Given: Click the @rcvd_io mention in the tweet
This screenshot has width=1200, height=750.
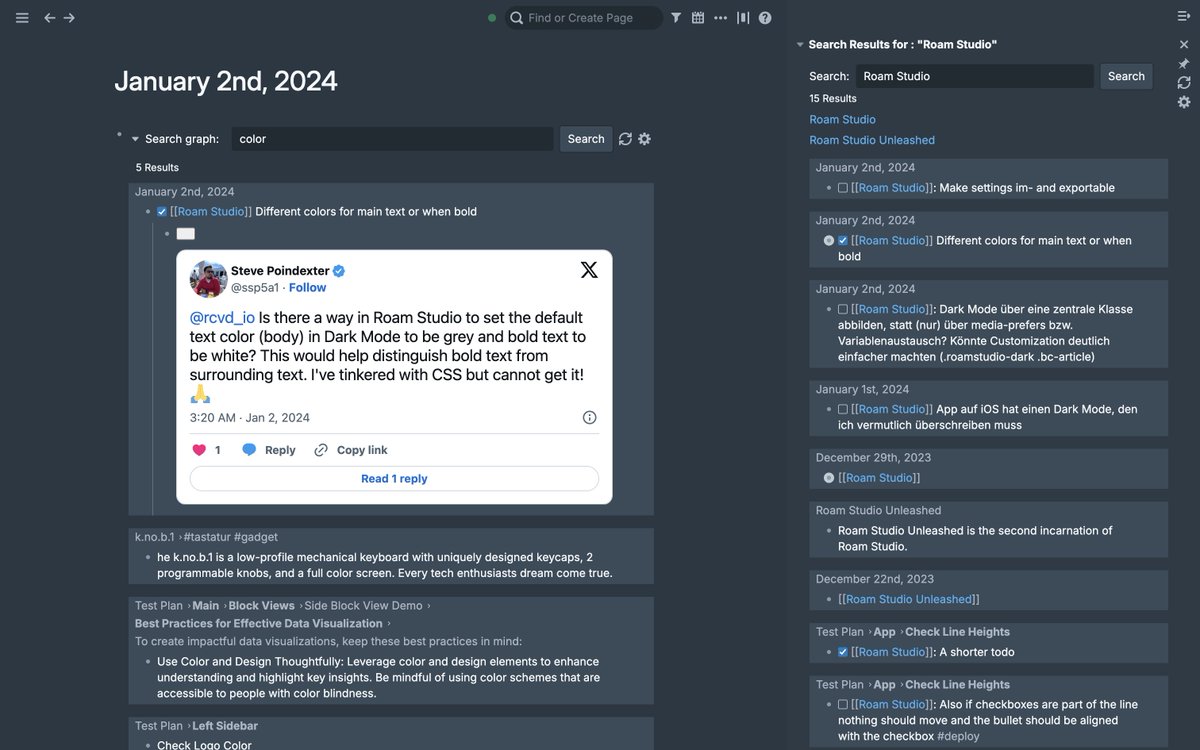Looking at the screenshot, I should 222,318.
